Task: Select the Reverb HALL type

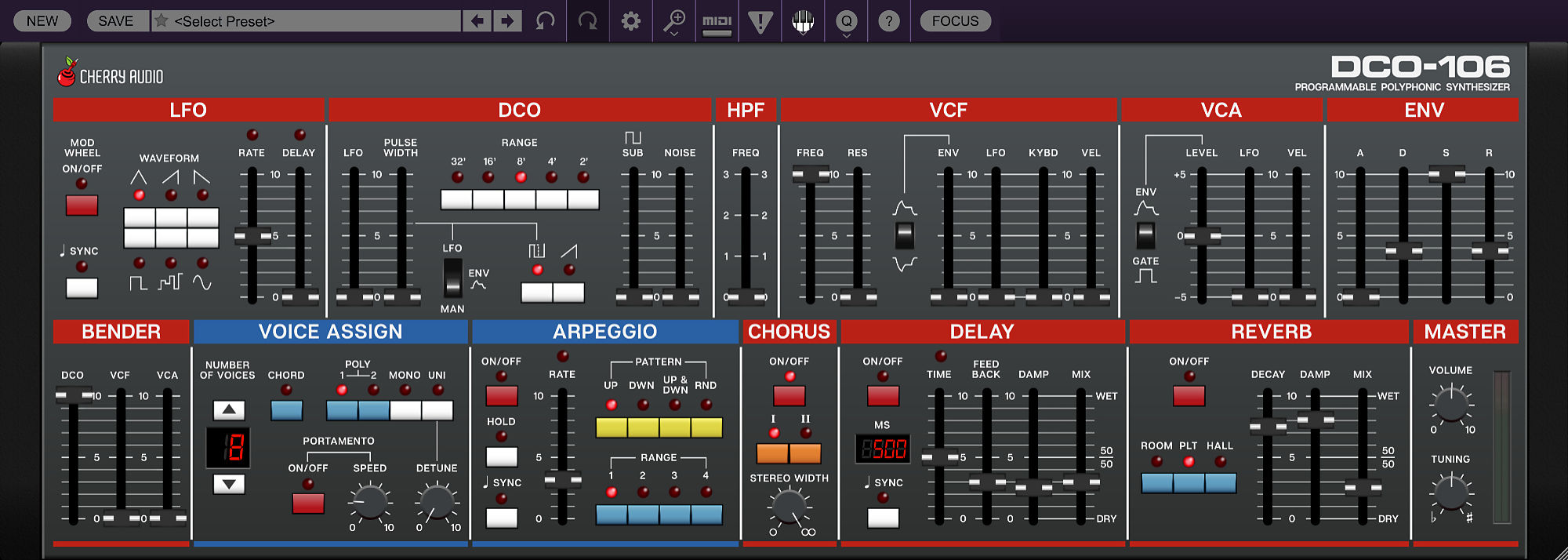Action: point(1221,482)
